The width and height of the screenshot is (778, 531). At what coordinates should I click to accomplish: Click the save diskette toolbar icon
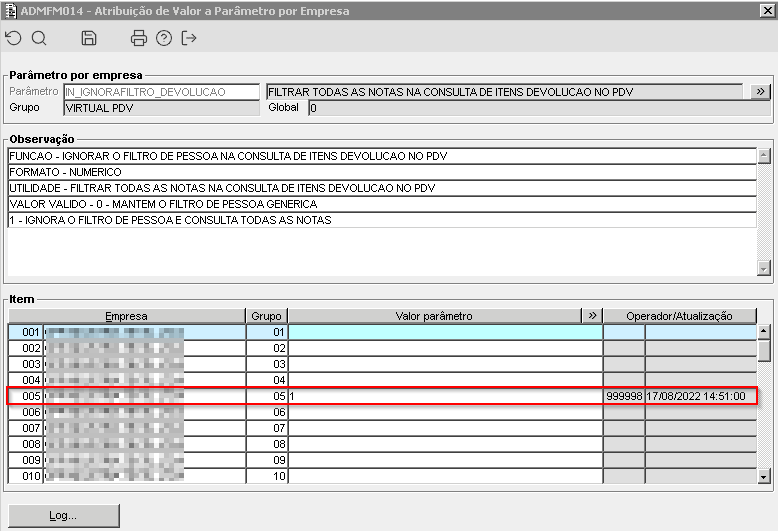(89, 38)
